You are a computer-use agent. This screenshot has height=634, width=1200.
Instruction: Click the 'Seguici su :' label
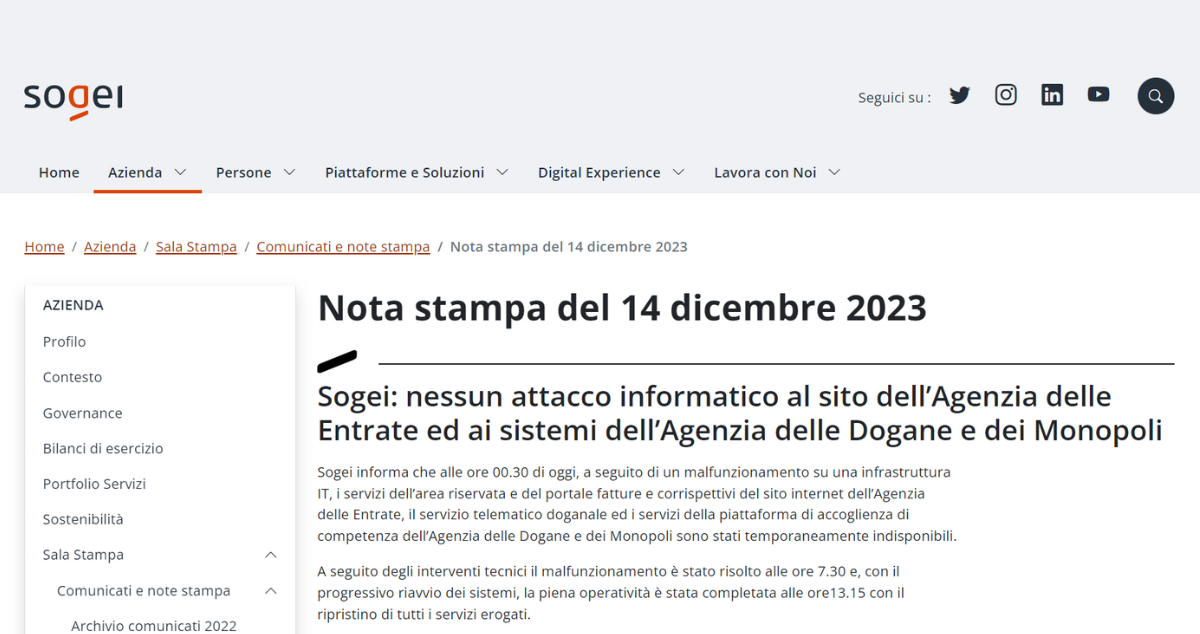point(894,97)
